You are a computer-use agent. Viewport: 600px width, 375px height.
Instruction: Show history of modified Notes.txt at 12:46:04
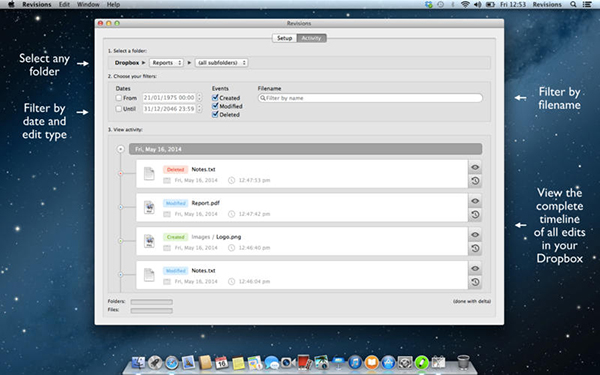click(475, 282)
